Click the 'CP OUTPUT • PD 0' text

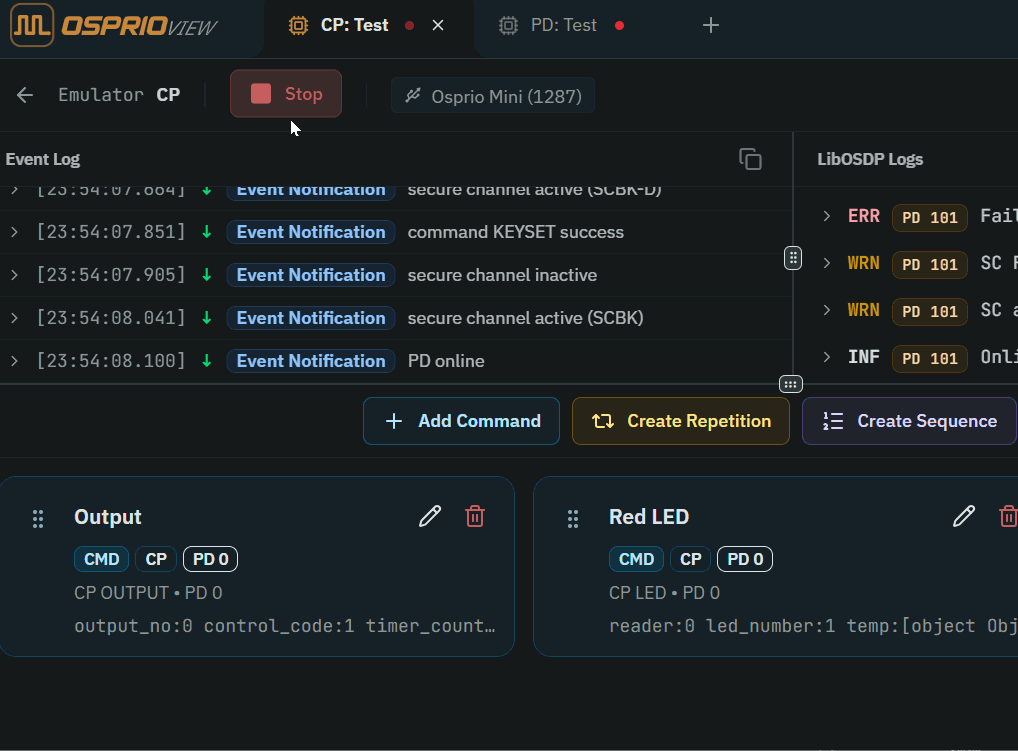click(x=148, y=593)
